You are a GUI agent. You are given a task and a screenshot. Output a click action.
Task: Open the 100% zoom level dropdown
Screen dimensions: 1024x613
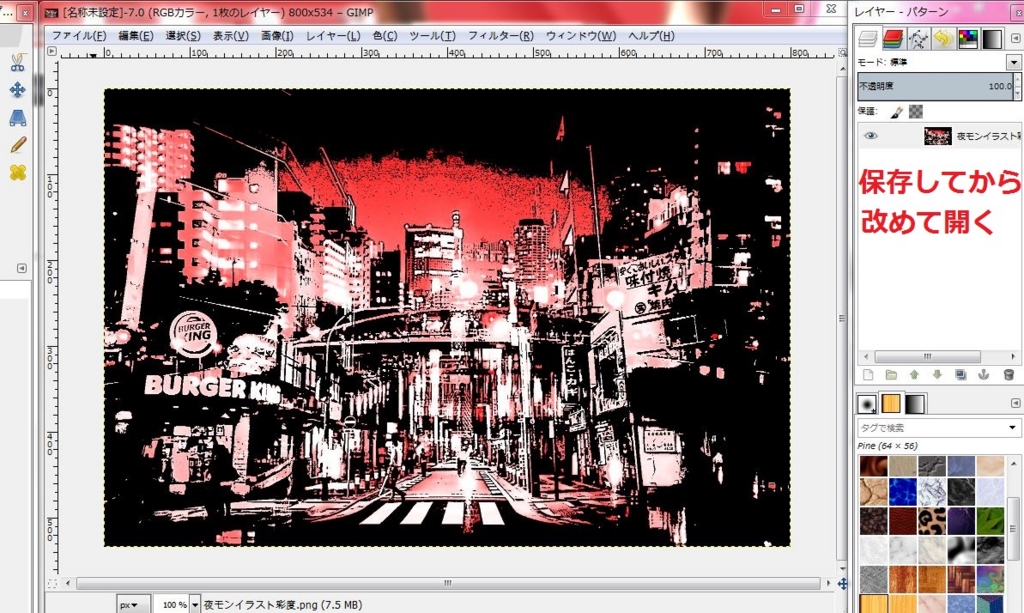tap(195, 605)
